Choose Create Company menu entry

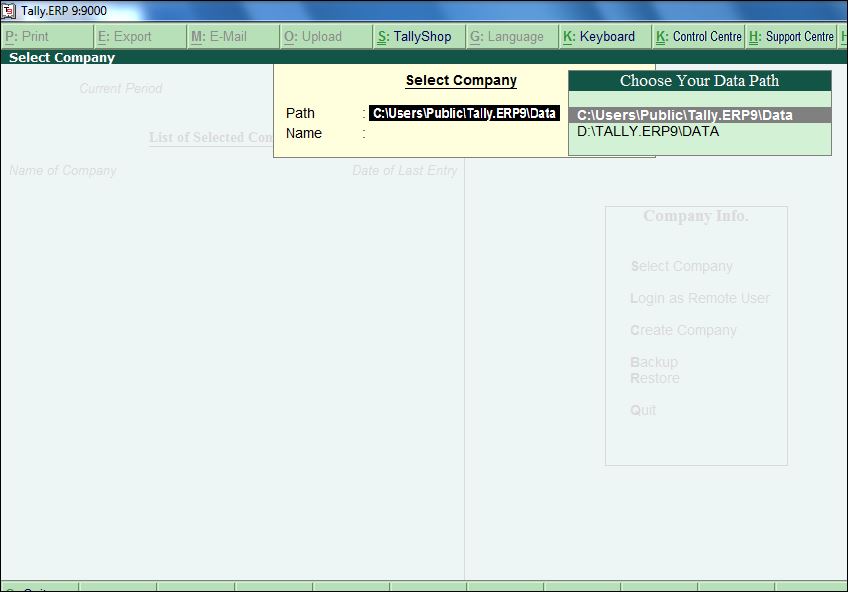[x=683, y=330]
